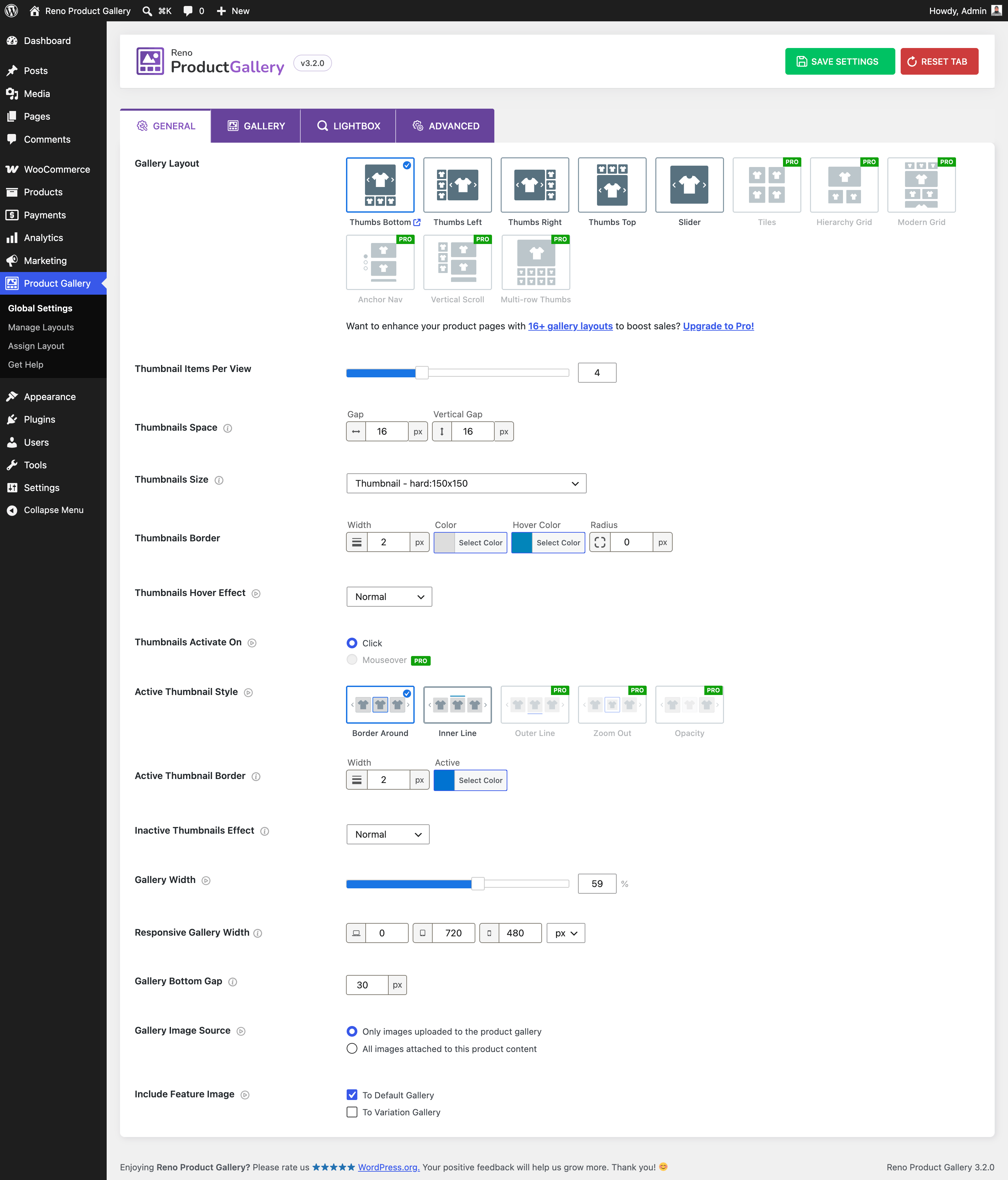This screenshot has width=1008, height=1180.
Task: Click the SAVE SETTINGS button
Action: tap(840, 62)
